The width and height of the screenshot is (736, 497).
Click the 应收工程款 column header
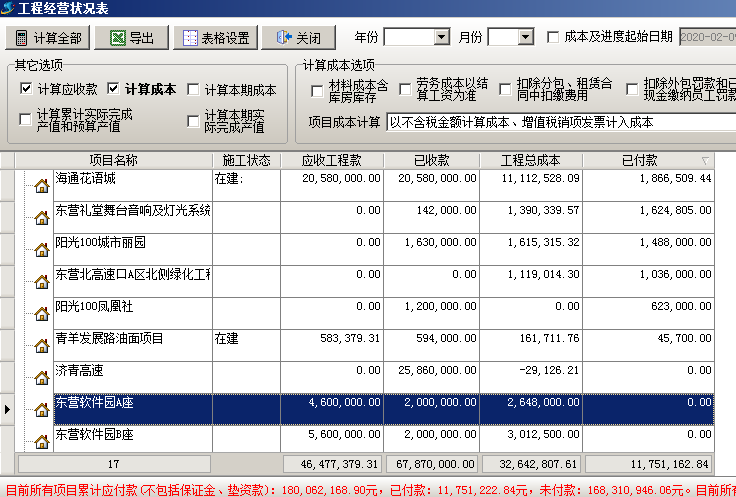[x=338, y=160]
